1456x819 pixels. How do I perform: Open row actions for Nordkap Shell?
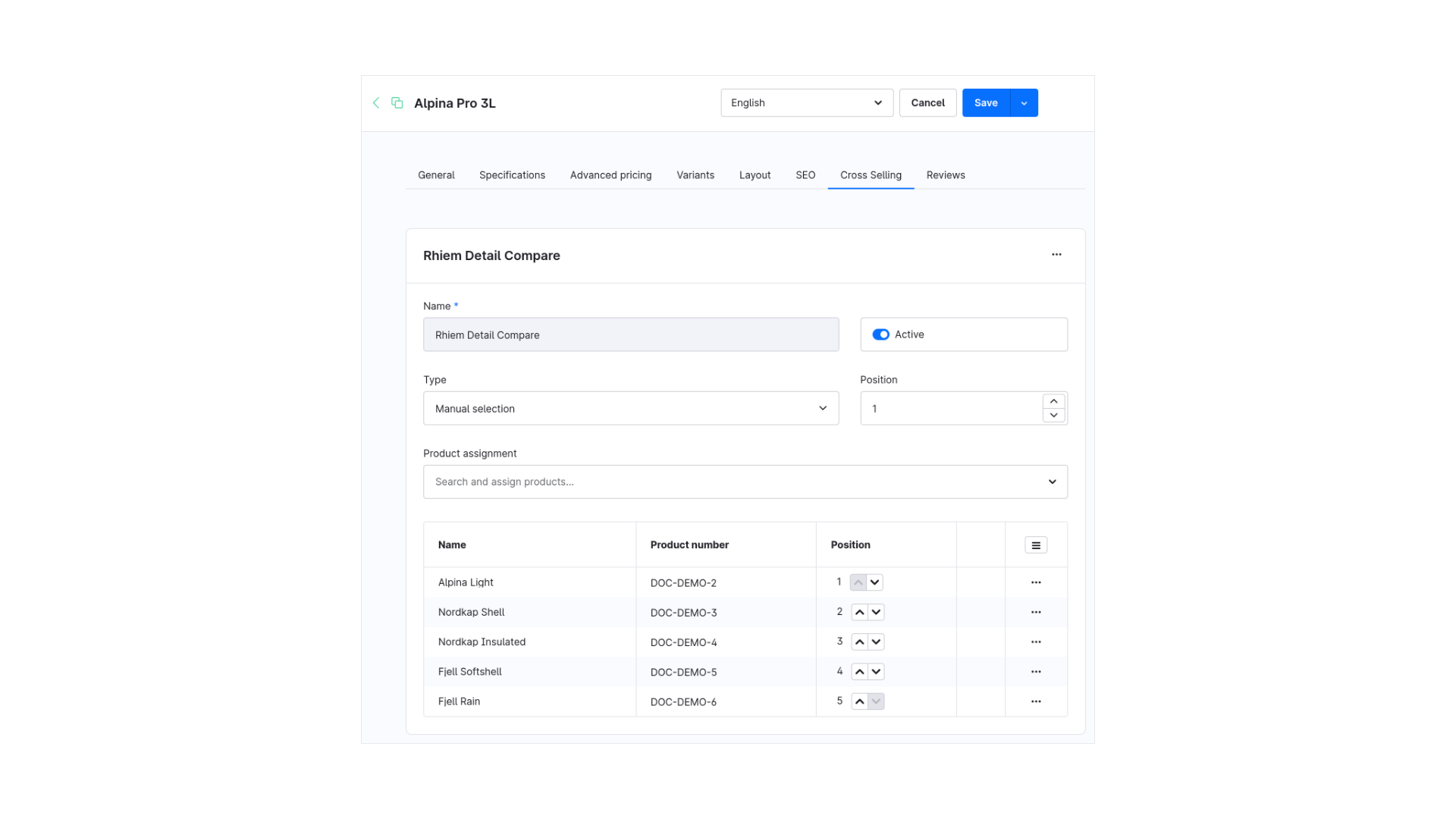point(1036,612)
